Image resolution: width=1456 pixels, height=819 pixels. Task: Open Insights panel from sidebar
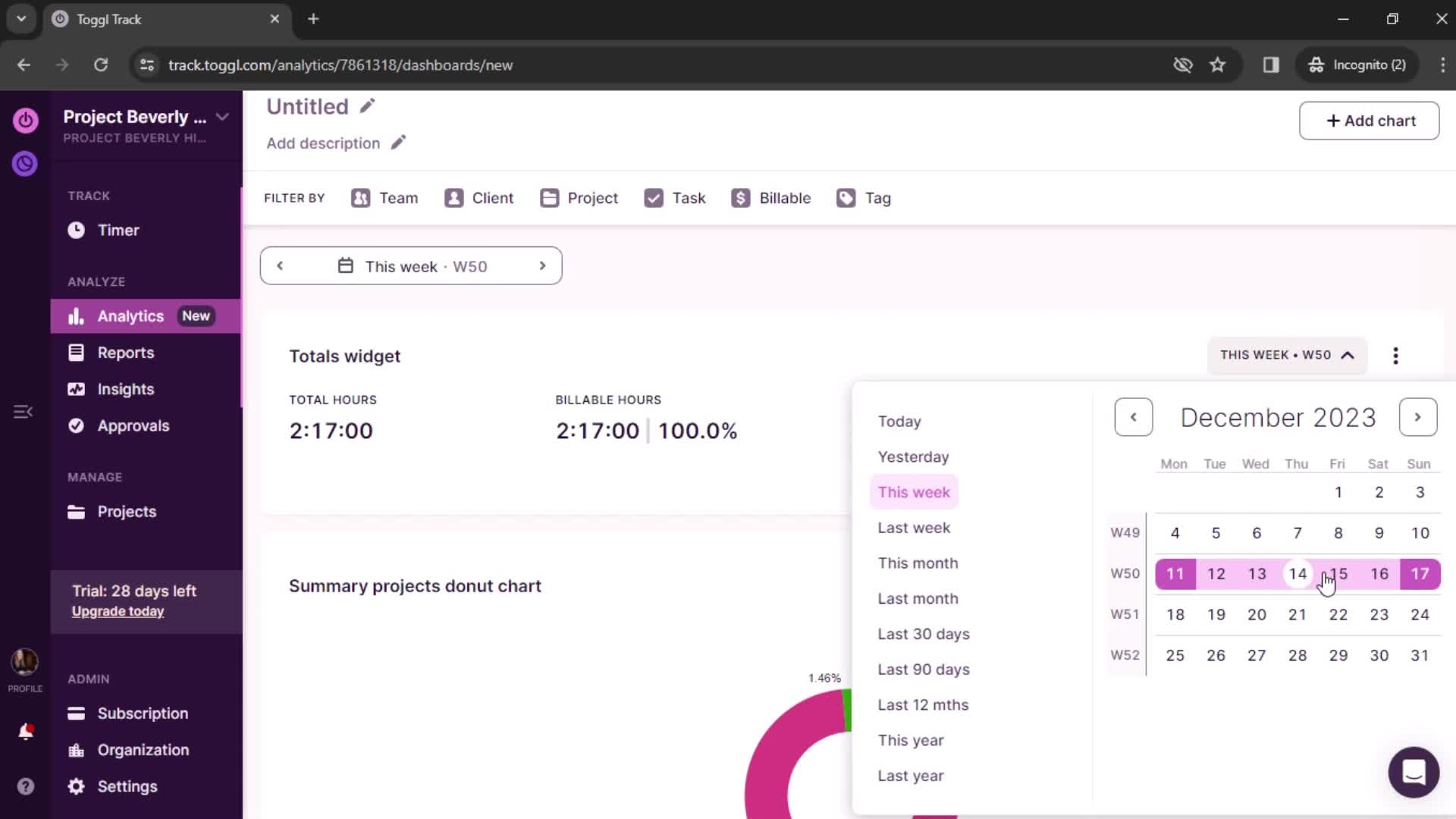click(x=125, y=388)
